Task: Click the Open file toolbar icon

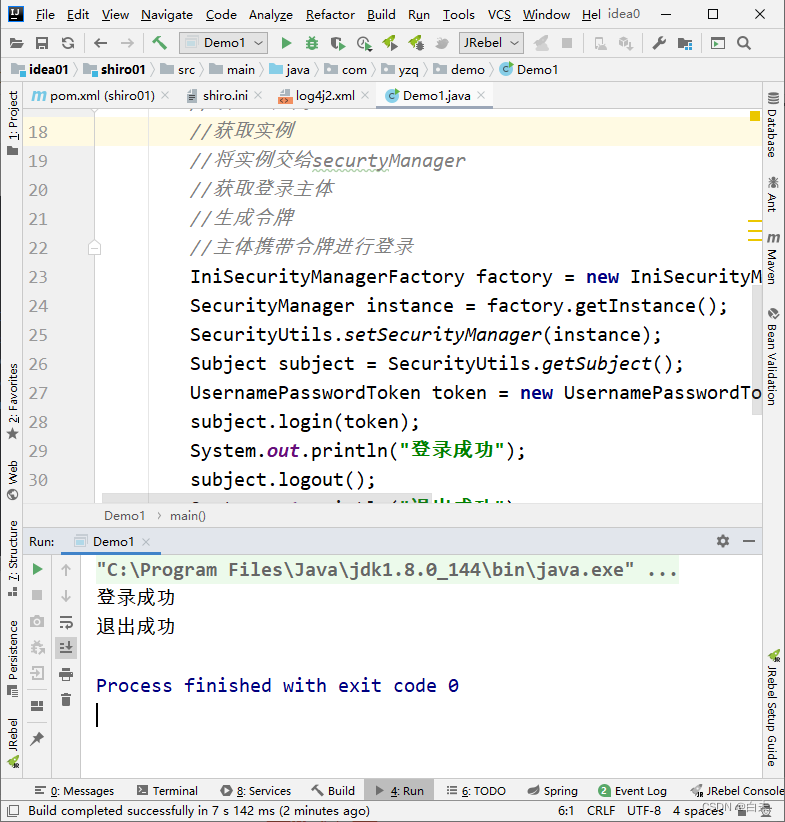Action: click(x=16, y=43)
